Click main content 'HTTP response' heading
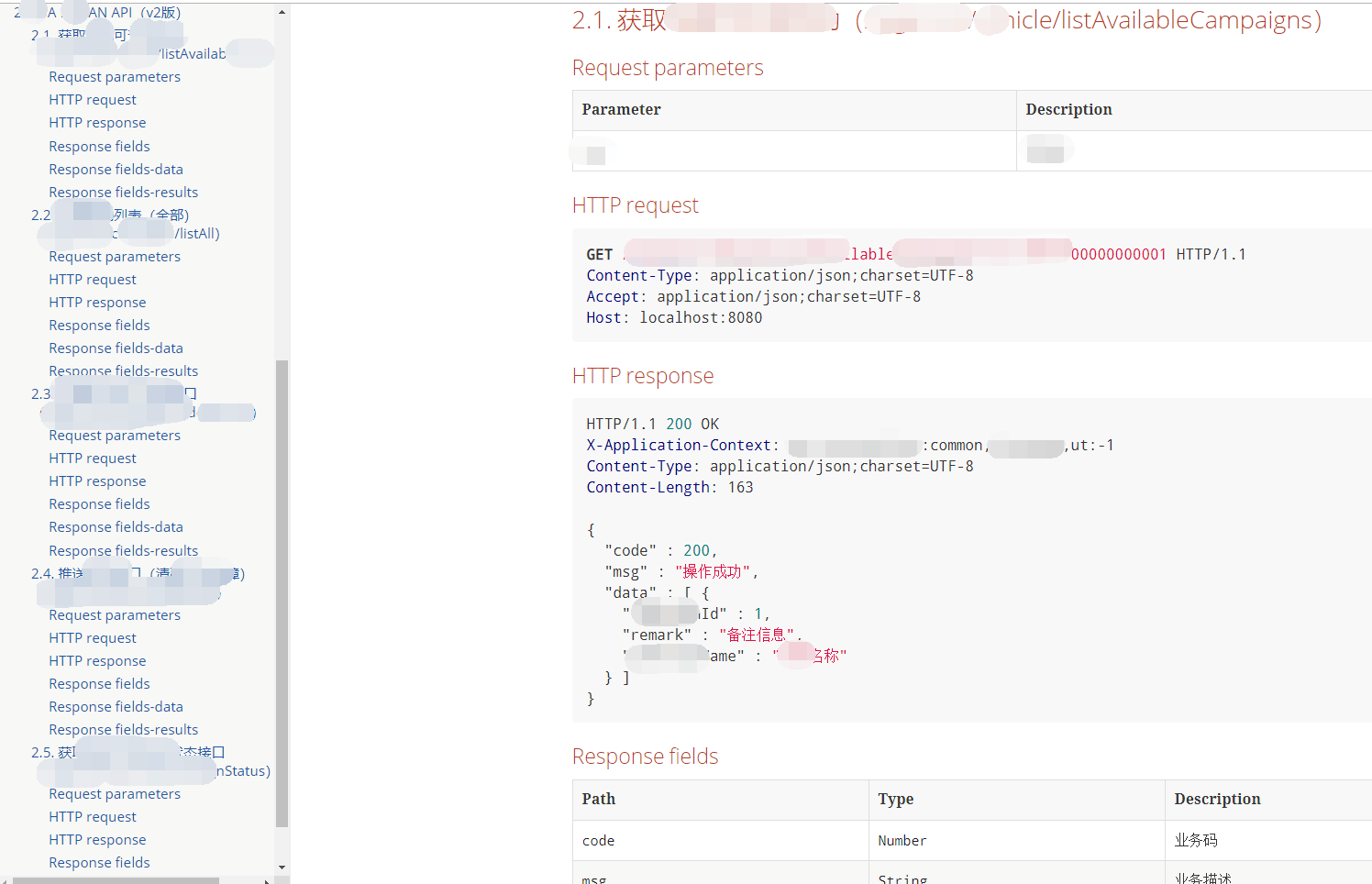This screenshot has height=884, width=1372. 643,376
